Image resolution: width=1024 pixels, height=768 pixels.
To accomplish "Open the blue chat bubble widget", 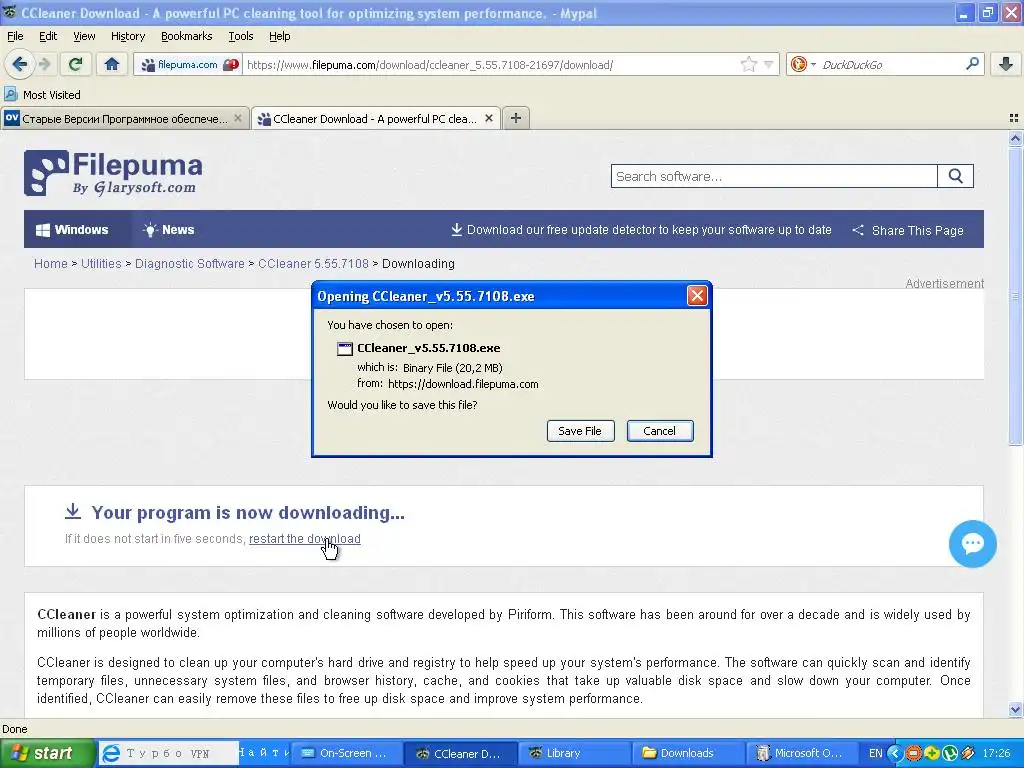I will pyautogui.click(x=972, y=543).
